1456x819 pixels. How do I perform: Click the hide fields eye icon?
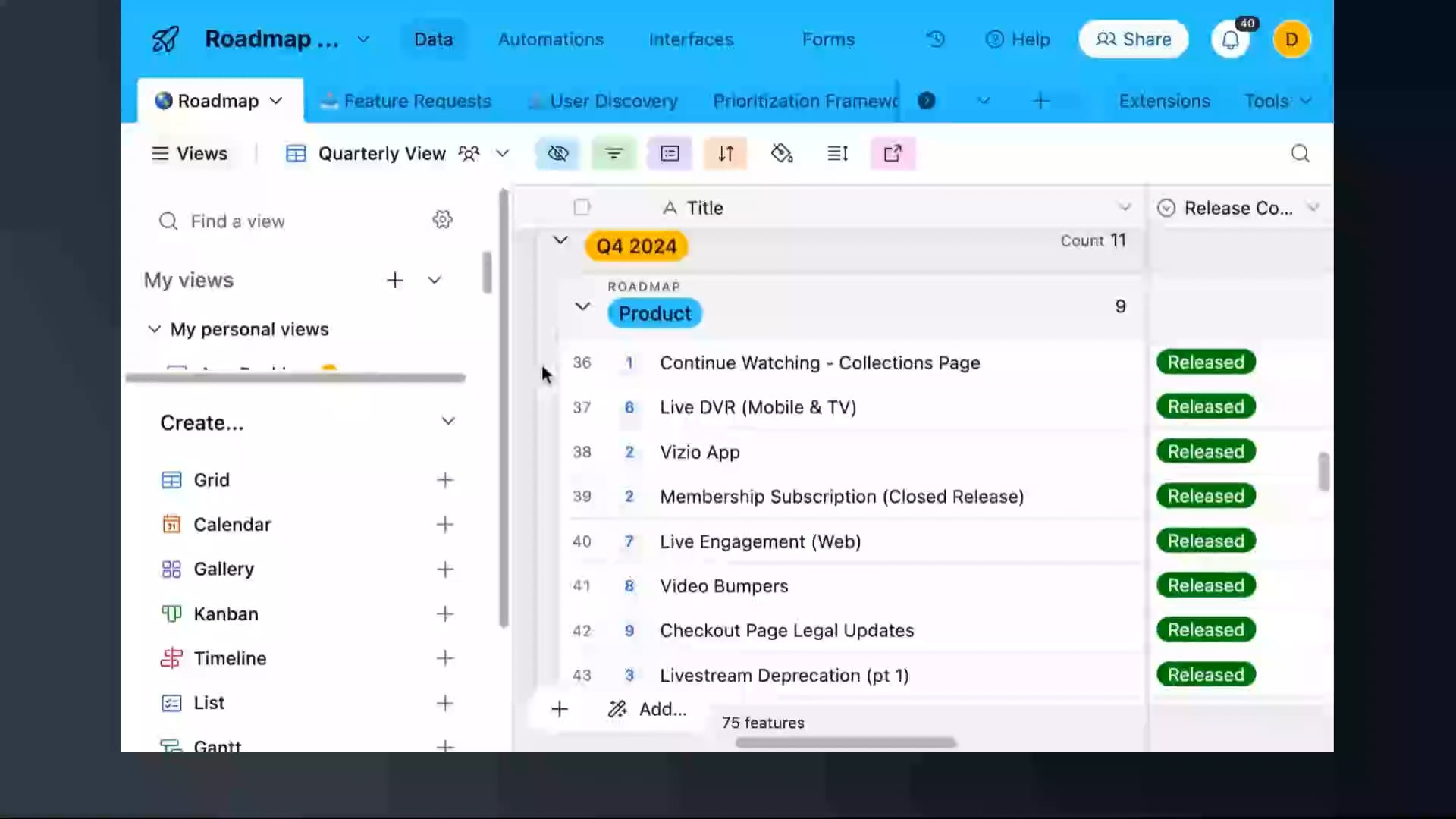click(x=557, y=153)
